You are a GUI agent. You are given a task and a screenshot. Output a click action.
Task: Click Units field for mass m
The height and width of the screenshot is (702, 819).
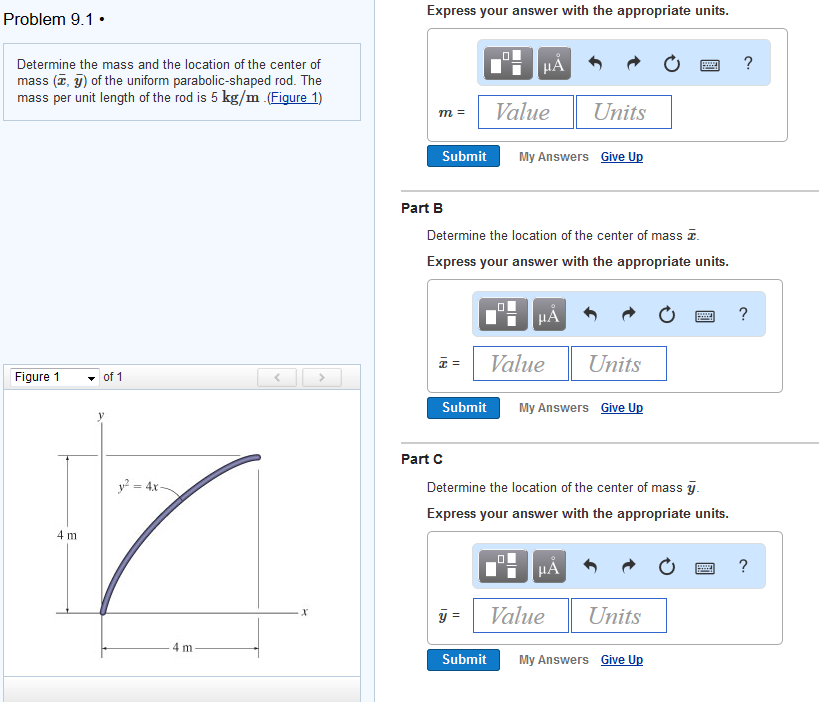[x=624, y=112]
